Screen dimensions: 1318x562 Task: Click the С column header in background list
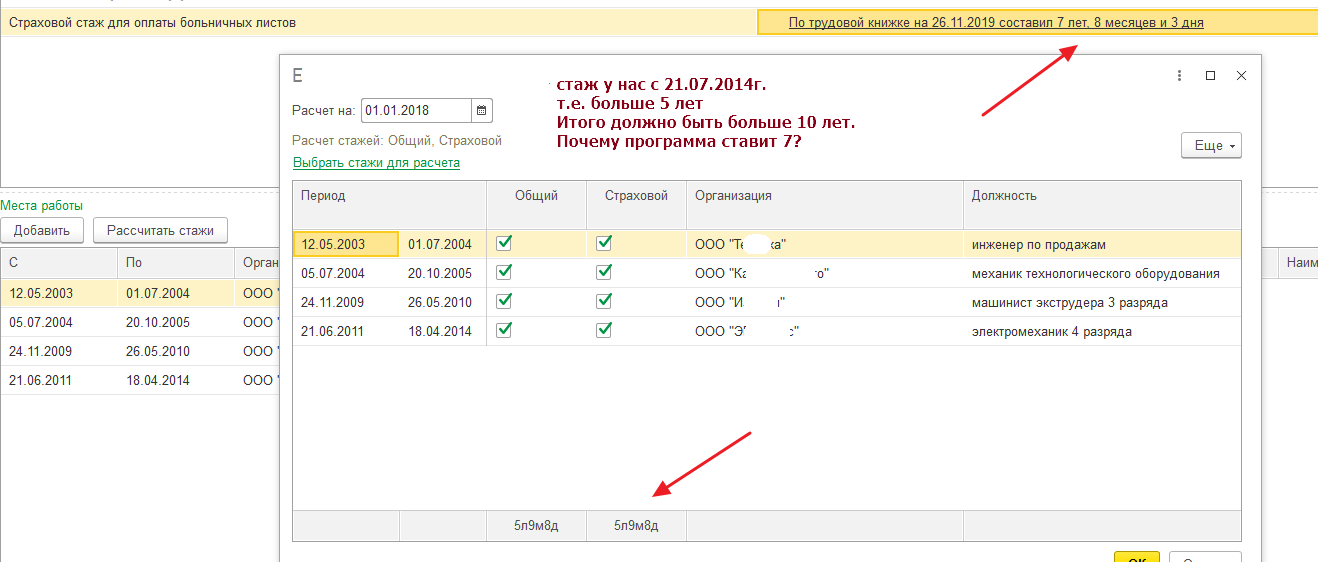[x=58, y=263]
